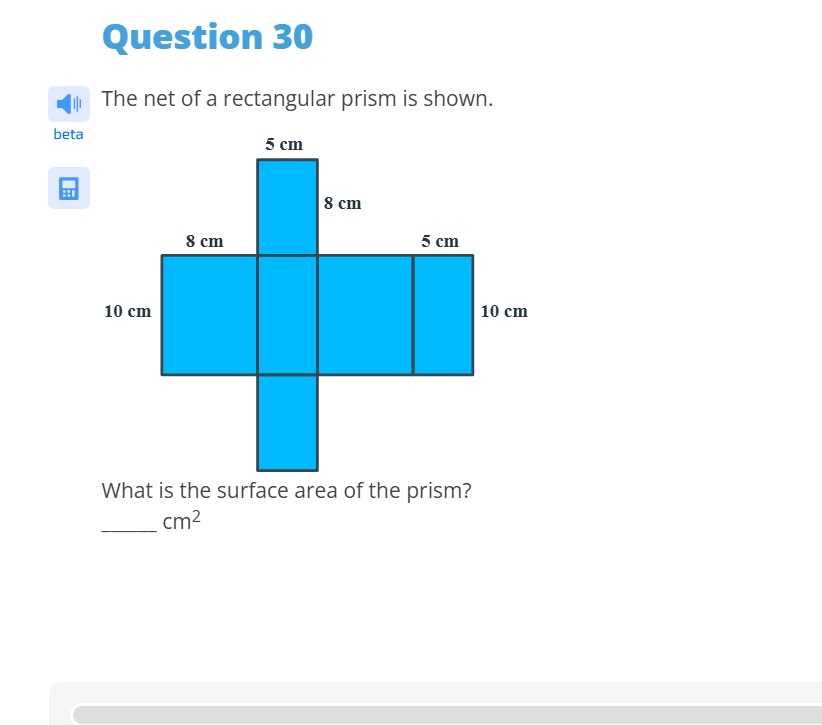Click the 8 cm label above left face

pos(204,241)
